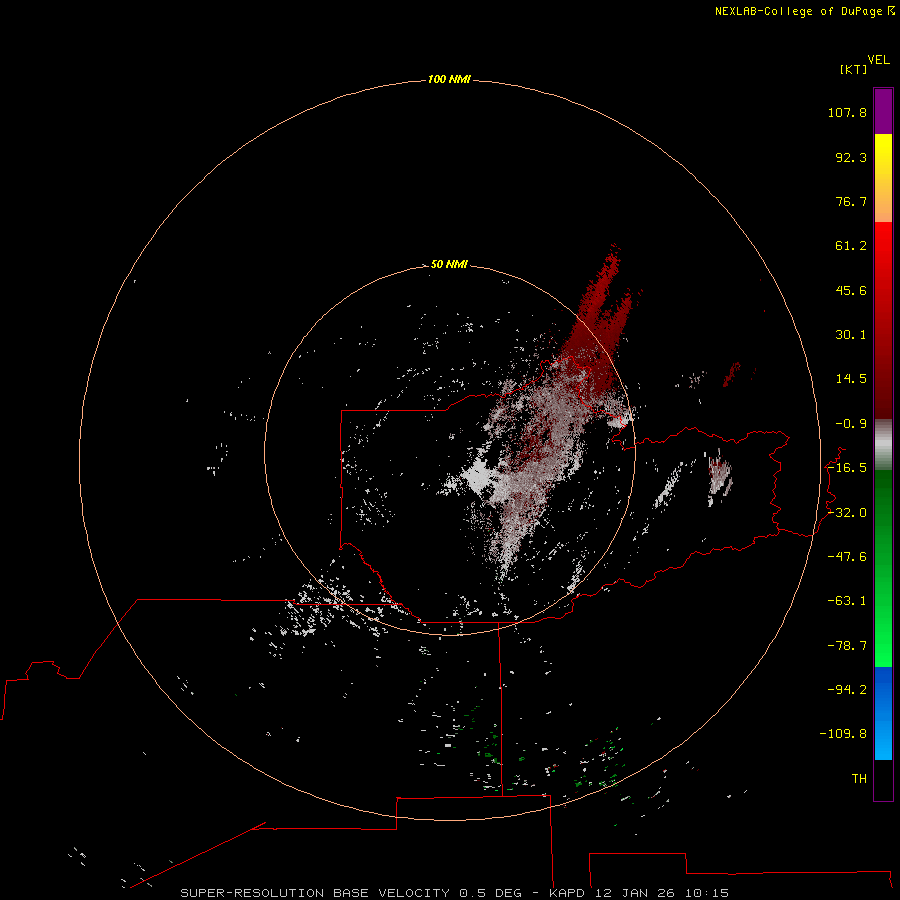Click the VEL legend title
Image resolution: width=900 pixels, height=900 pixels.
(x=878, y=60)
